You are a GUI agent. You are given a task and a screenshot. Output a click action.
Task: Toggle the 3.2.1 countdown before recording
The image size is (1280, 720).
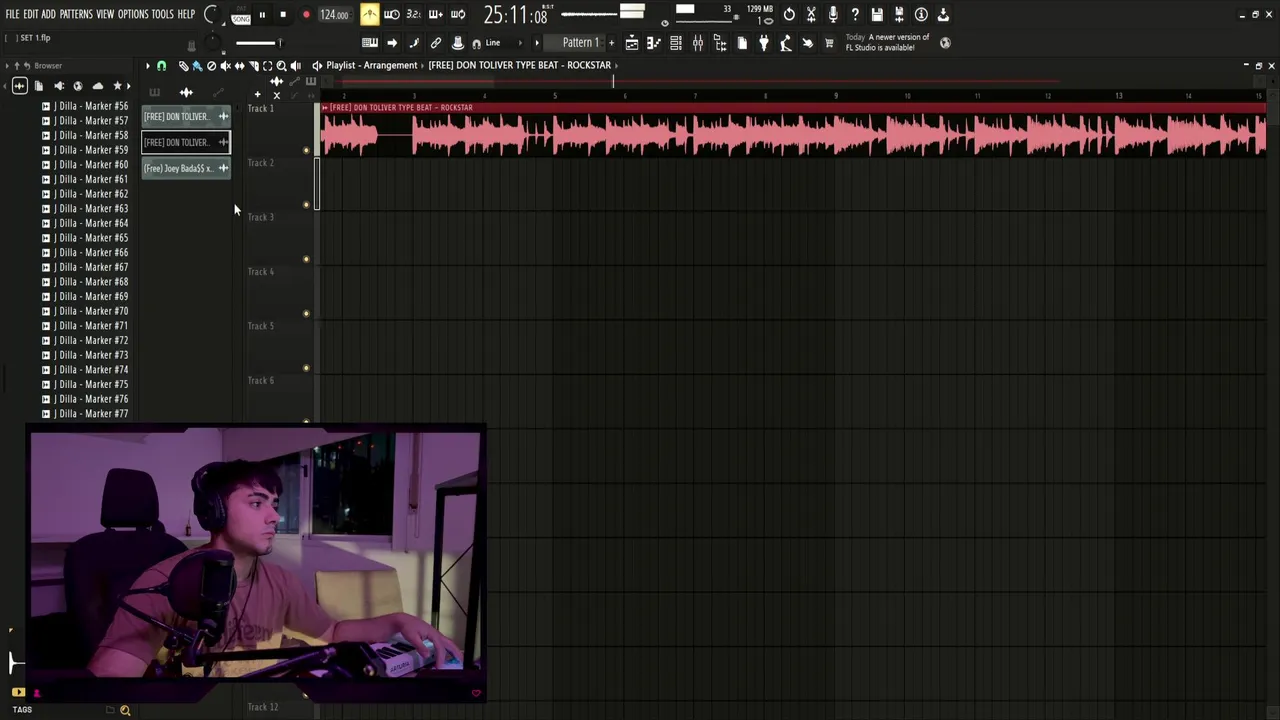[x=413, y=14]
